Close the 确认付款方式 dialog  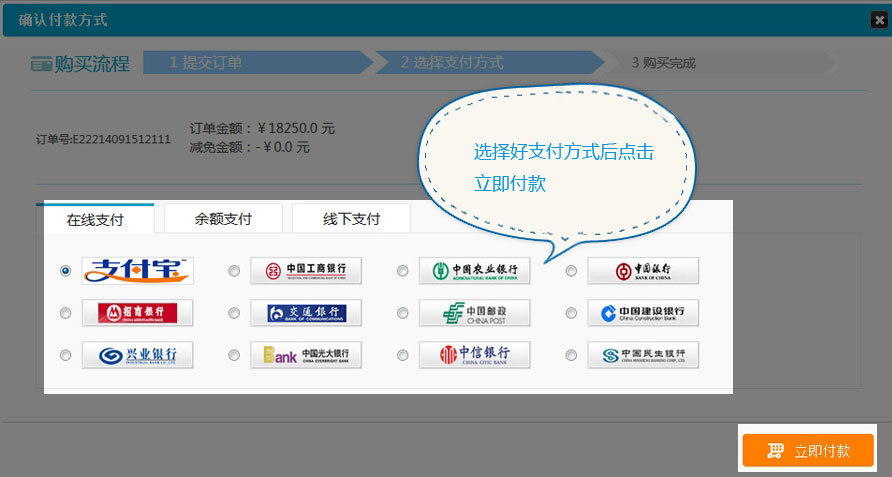click(x=879, y=20)
